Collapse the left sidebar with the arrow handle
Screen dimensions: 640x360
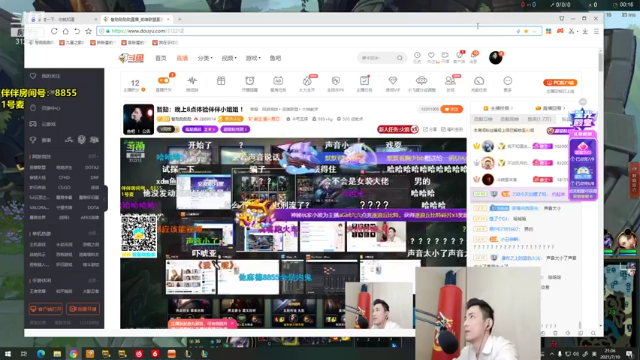pyautogui.click(x=104, y=198)
